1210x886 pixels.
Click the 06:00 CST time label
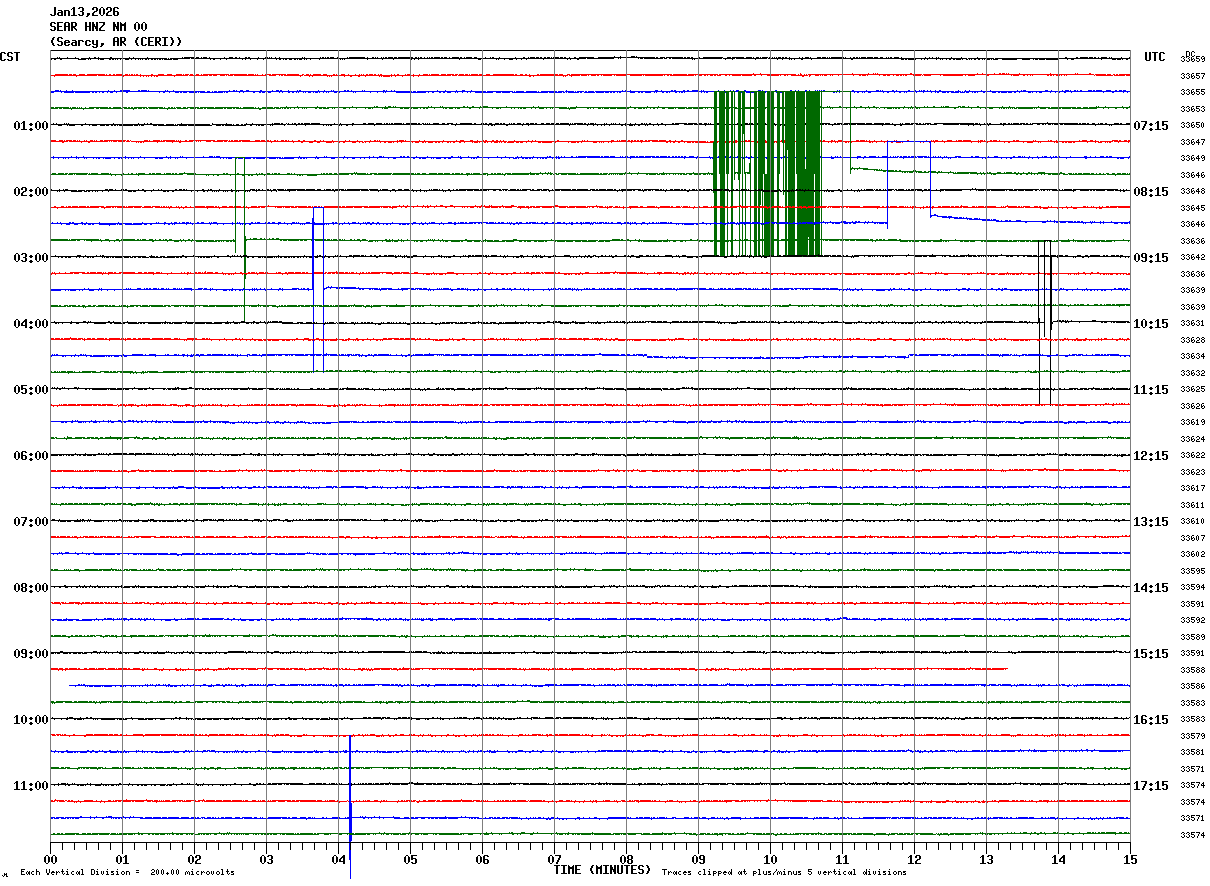pos(30,456)
